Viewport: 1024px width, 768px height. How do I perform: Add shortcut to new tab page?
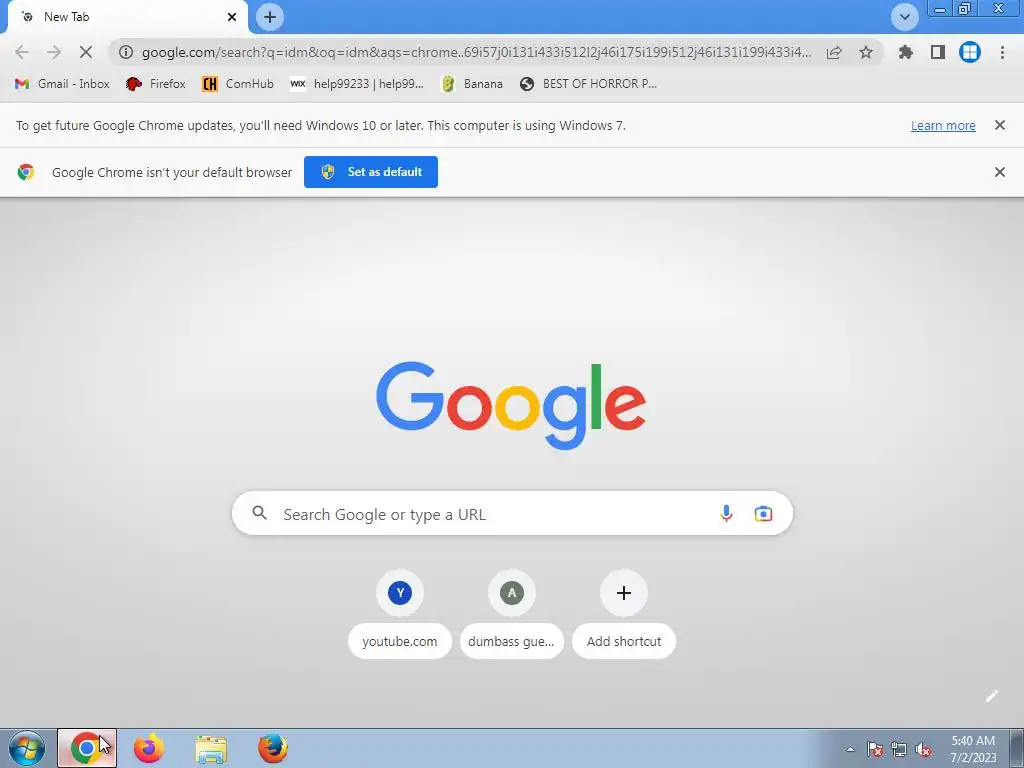pyautogui.click(x=624, y=614)
